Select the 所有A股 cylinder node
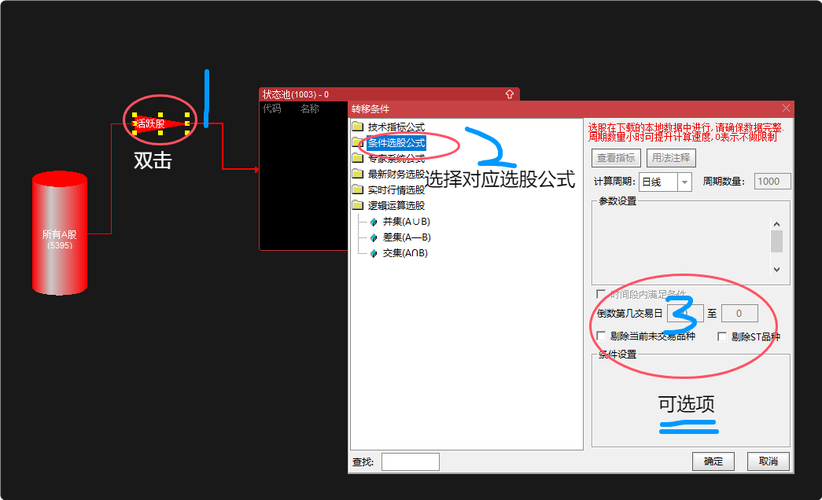 tap(59, 233)
